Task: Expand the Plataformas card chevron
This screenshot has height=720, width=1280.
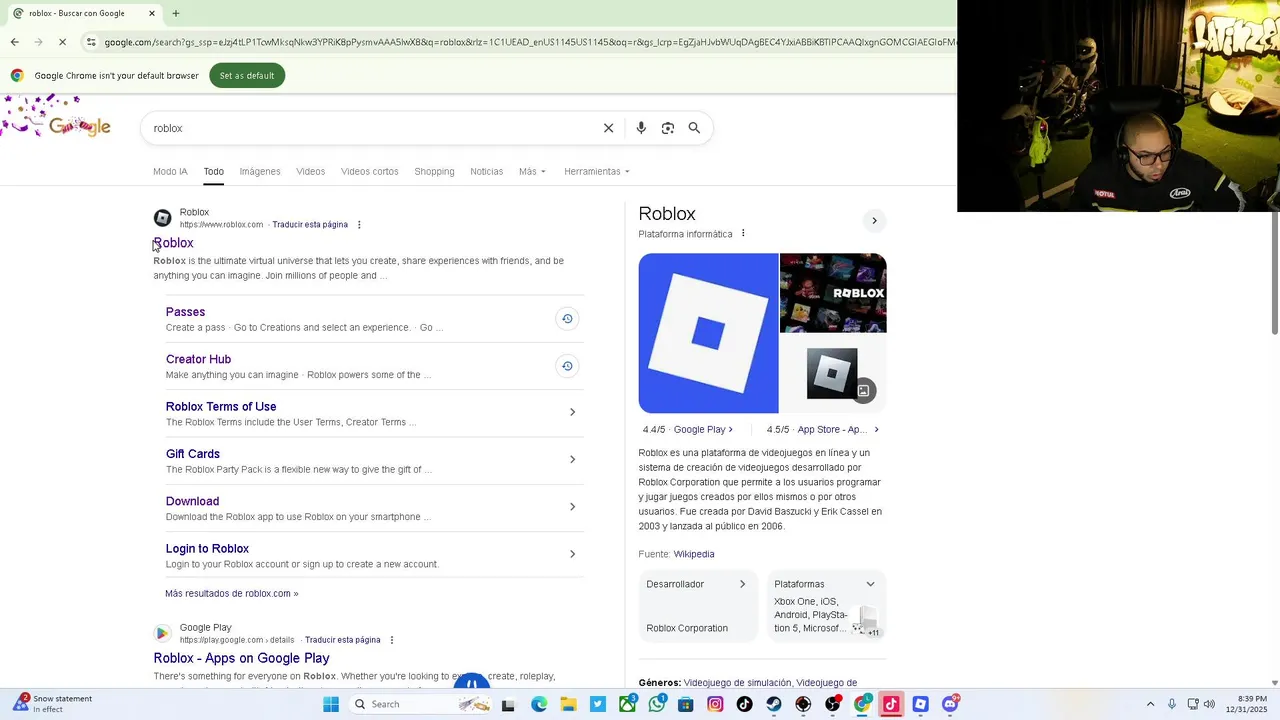Action: point(870,584)
